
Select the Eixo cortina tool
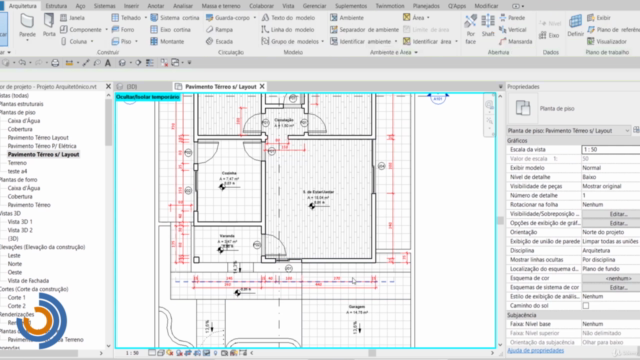point(171,30)
